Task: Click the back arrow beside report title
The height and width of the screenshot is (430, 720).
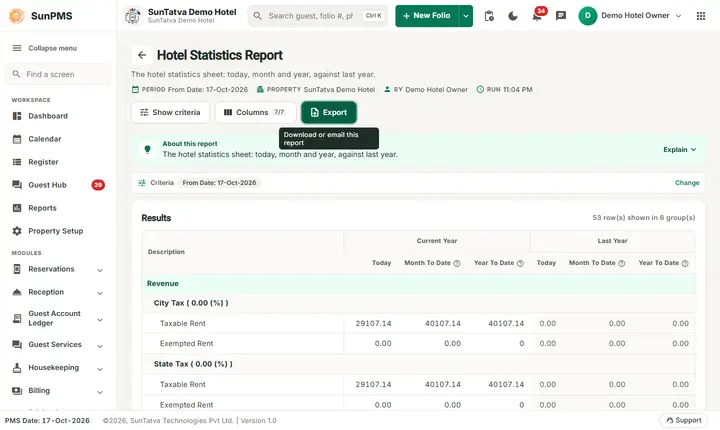Action: pos(142,55)
